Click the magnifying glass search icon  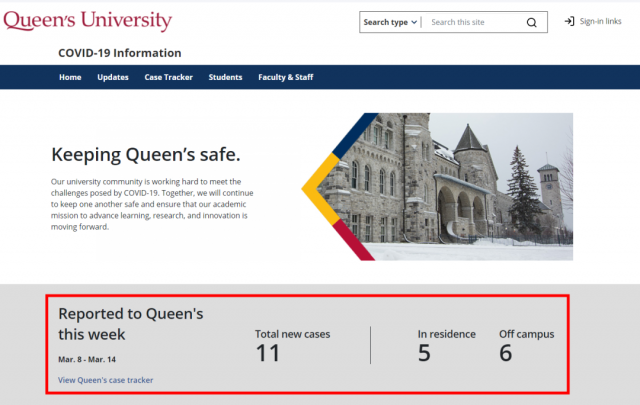point(531,22)
